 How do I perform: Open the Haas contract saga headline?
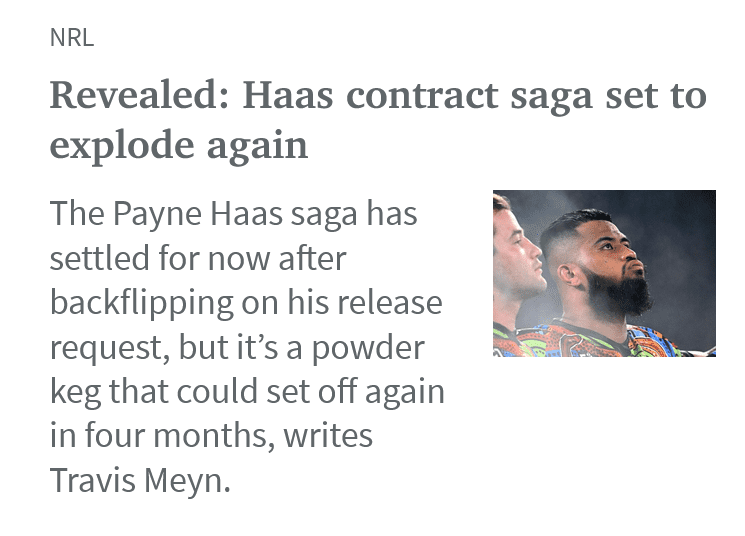(378, 120)
